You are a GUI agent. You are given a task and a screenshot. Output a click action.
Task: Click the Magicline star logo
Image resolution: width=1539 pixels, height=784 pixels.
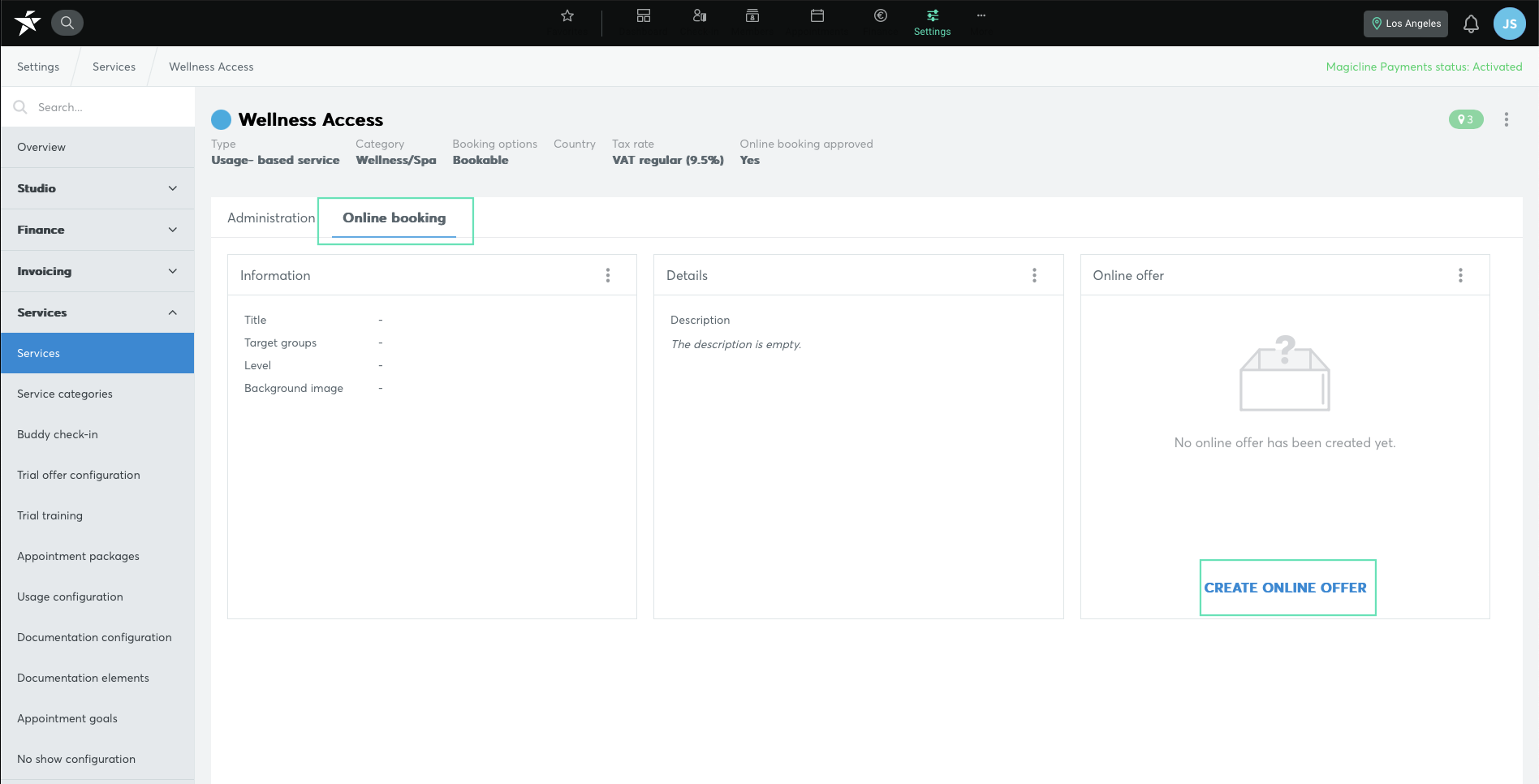click(x=28, y=23)
